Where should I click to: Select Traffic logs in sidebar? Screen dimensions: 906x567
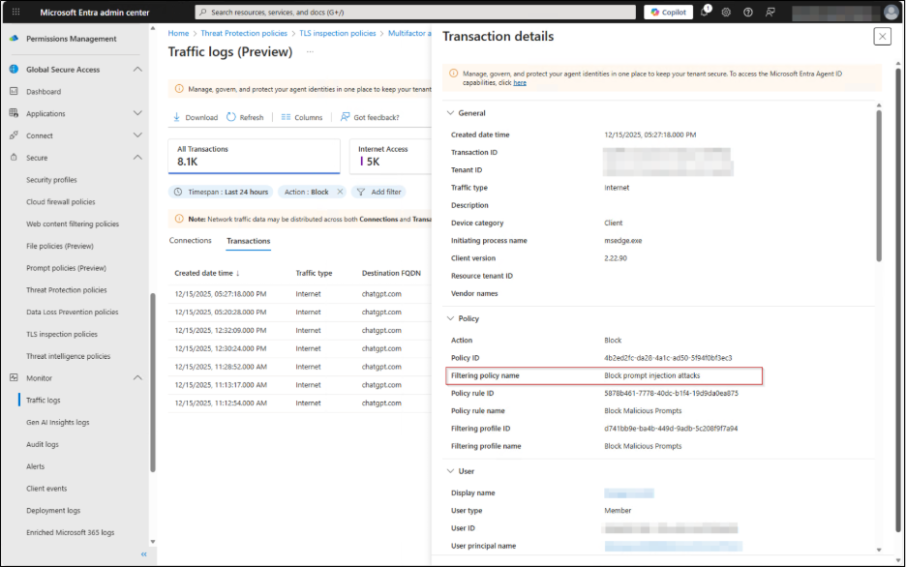click(x=43, y=400)
